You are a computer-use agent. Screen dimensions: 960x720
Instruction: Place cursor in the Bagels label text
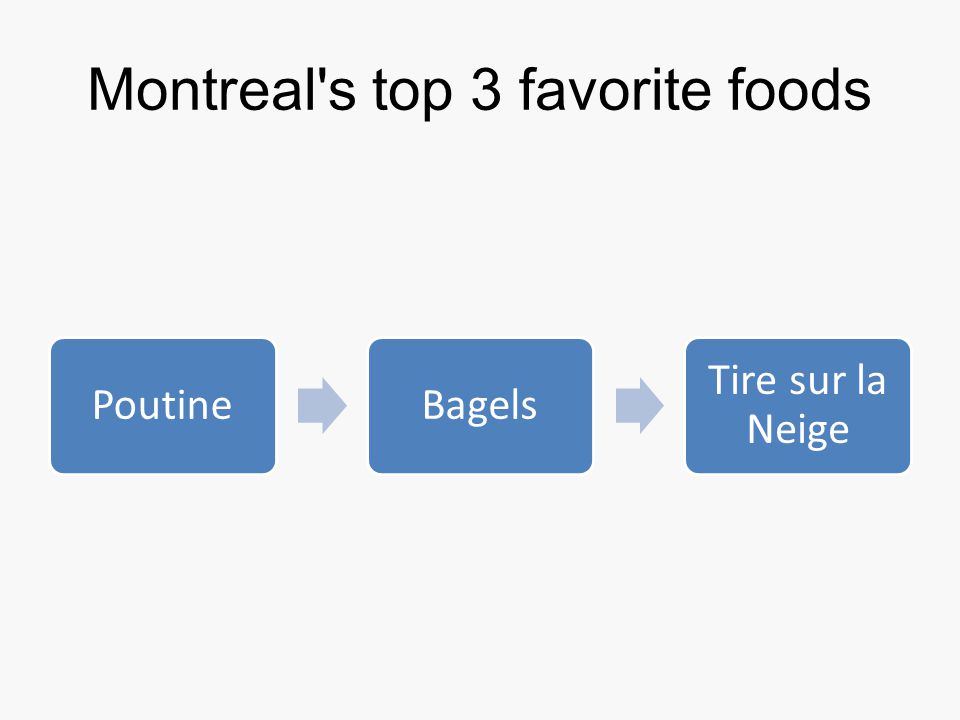click(x=480, y=407)
